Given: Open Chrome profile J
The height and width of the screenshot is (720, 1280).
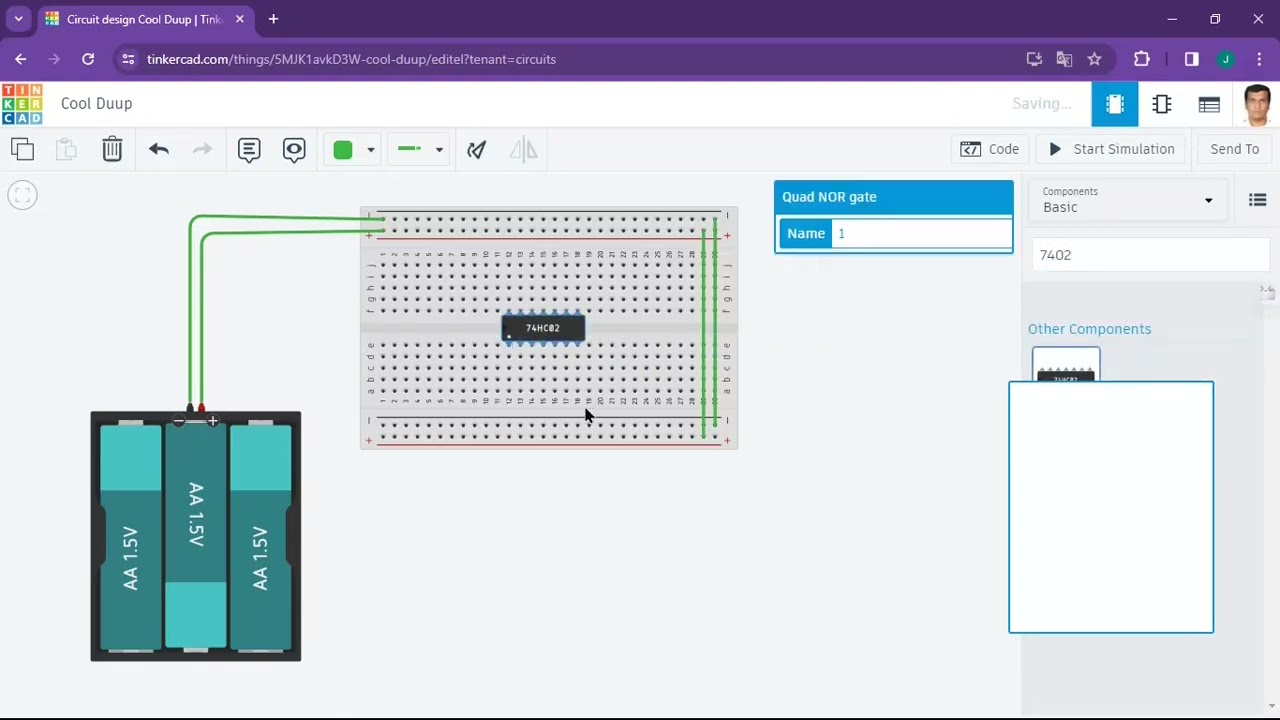Looking at the screenshot, I should [1226, 59].
